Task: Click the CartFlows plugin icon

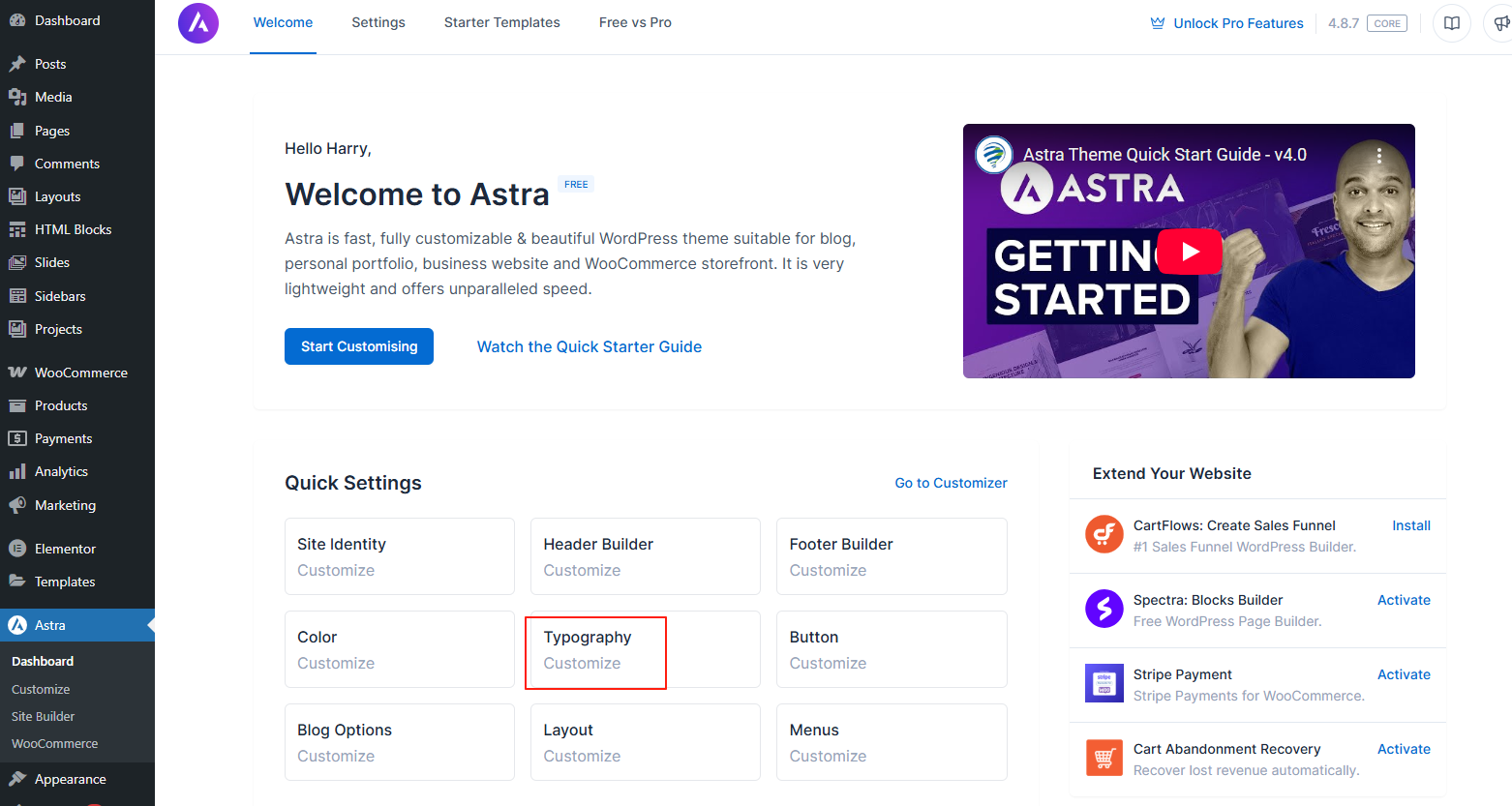Action: (x=1104, y=534)
